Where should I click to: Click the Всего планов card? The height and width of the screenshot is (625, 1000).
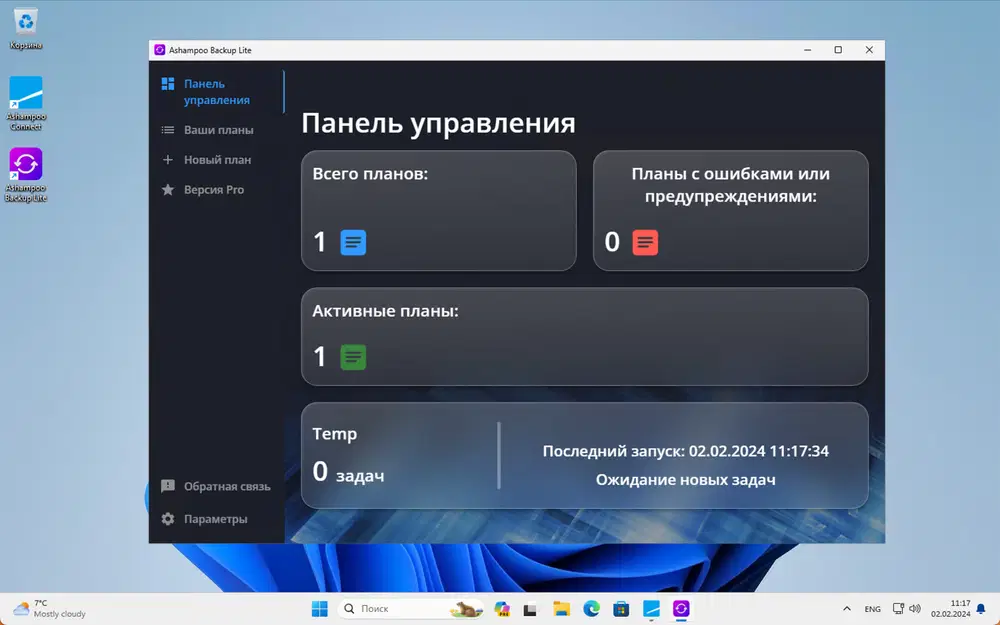tap(439, 211)
